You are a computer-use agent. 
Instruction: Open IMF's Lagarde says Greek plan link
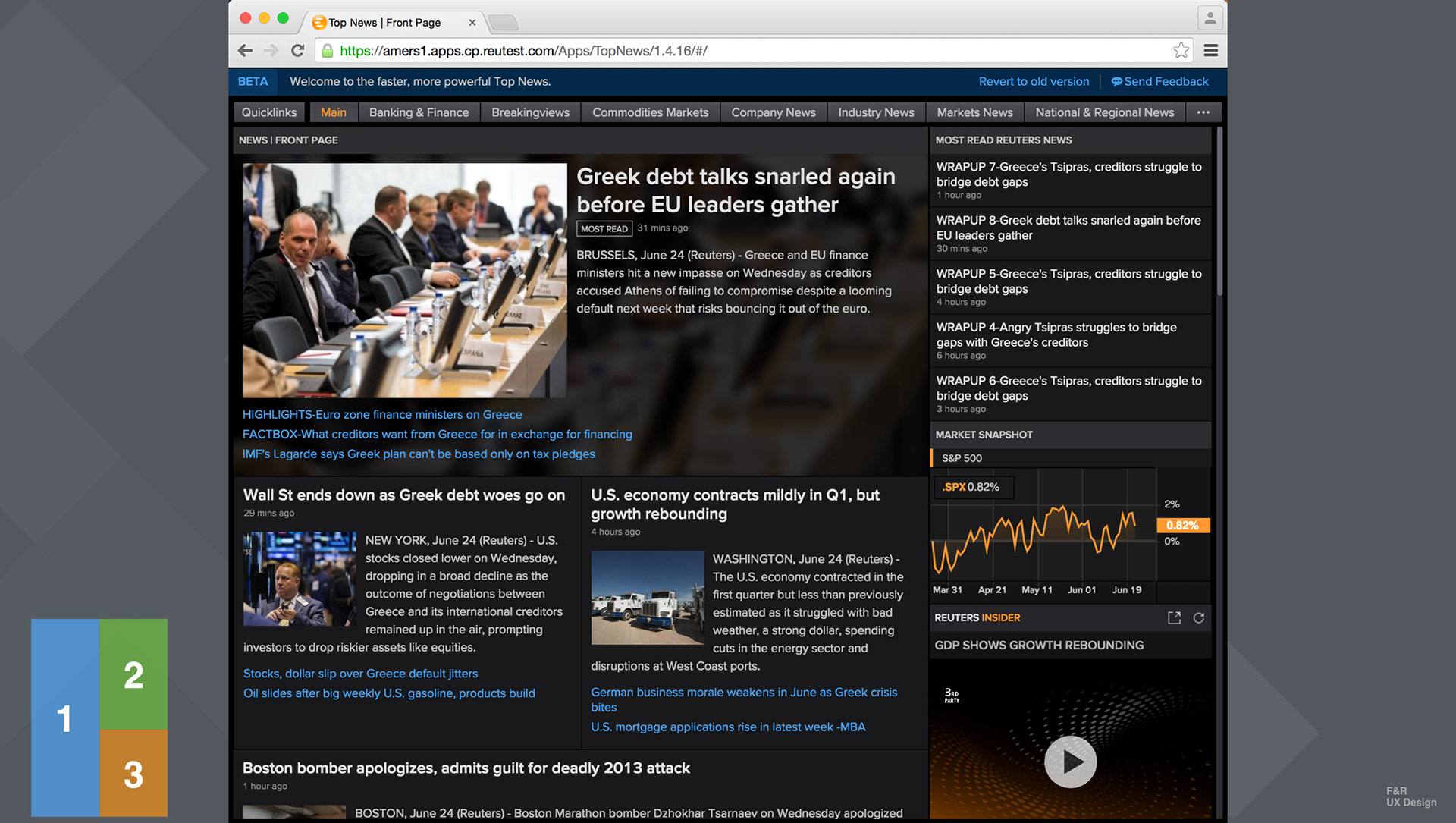(419, 454)
